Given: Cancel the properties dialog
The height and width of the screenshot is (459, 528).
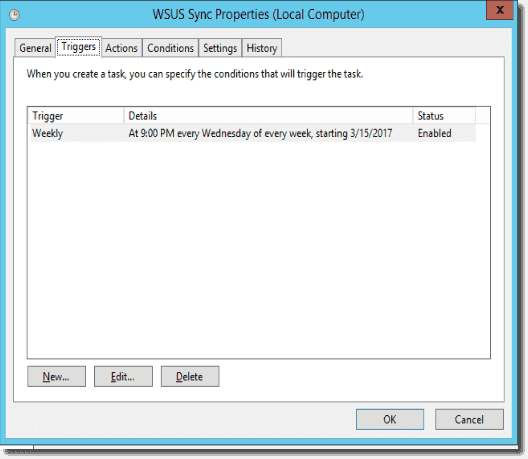Looking at the screenshot, I should [469, 419].
